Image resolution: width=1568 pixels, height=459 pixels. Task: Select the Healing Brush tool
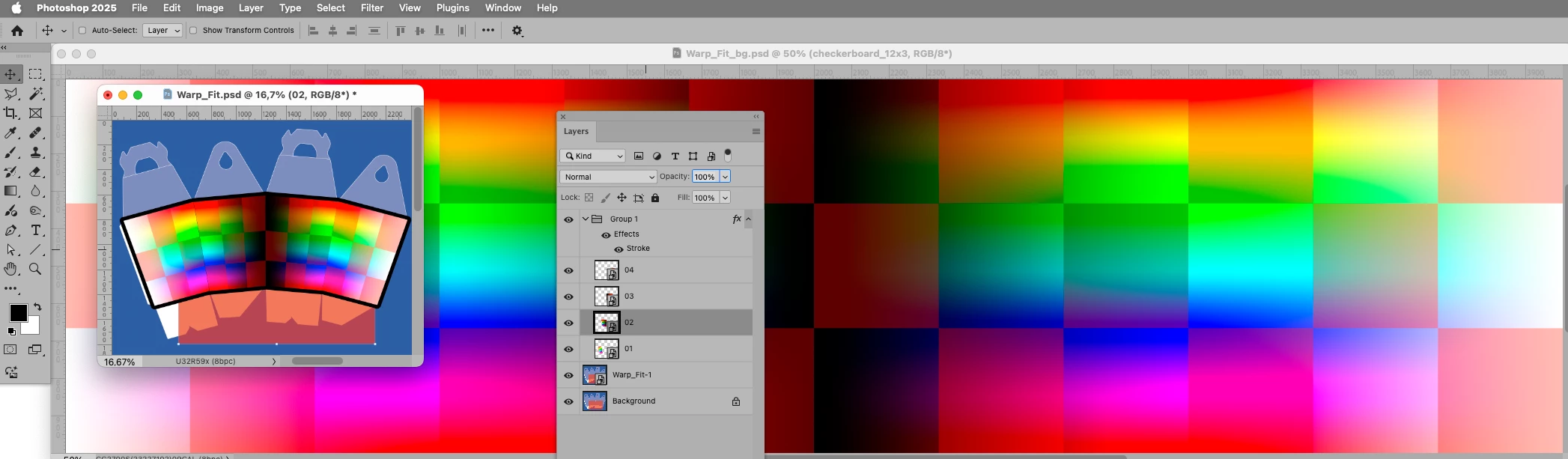click(35, 133)
